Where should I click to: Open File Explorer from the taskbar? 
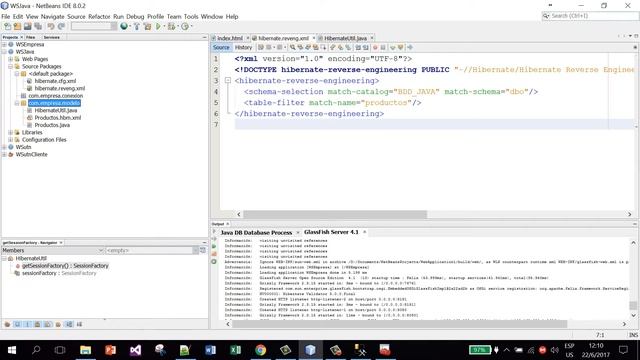pos(85,350)
